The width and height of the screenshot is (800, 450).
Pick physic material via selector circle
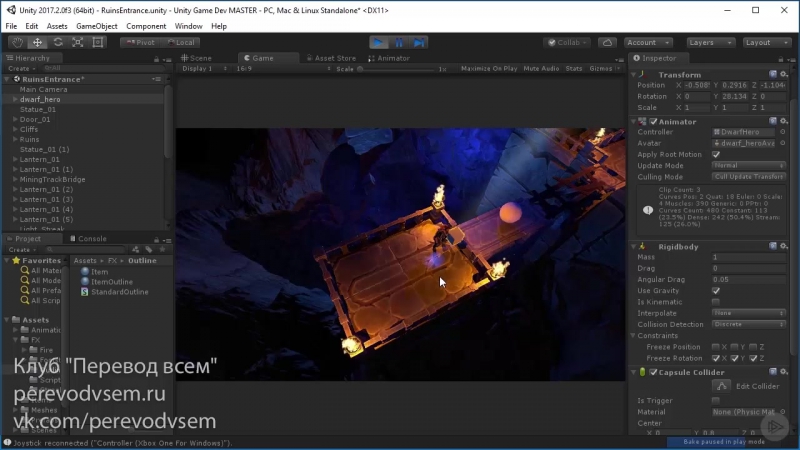click(783, 412)
